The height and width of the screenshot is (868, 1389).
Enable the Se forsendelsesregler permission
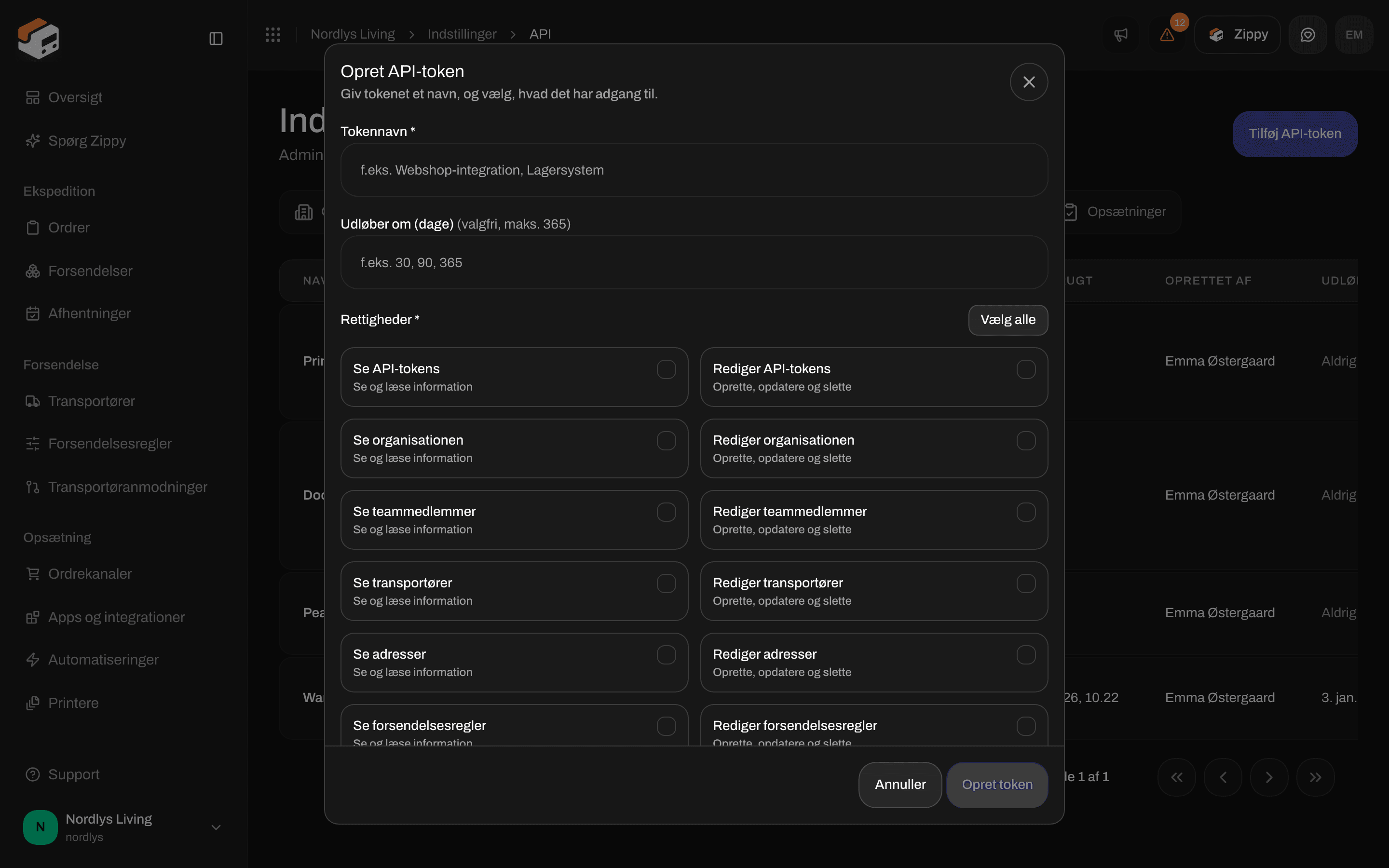(666, 726)
